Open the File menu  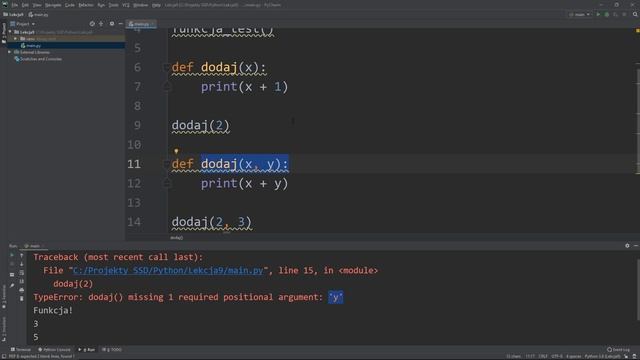(15, 5)
